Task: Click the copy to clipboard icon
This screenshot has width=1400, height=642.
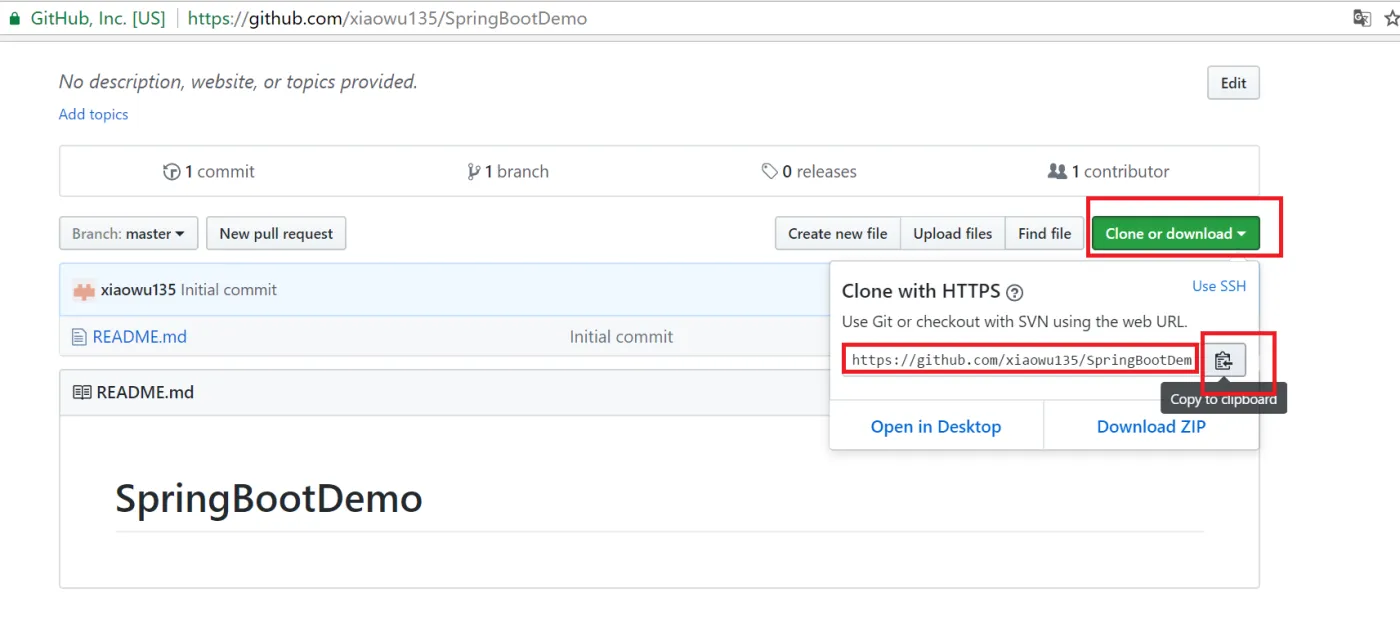Action: point(1224,360)
